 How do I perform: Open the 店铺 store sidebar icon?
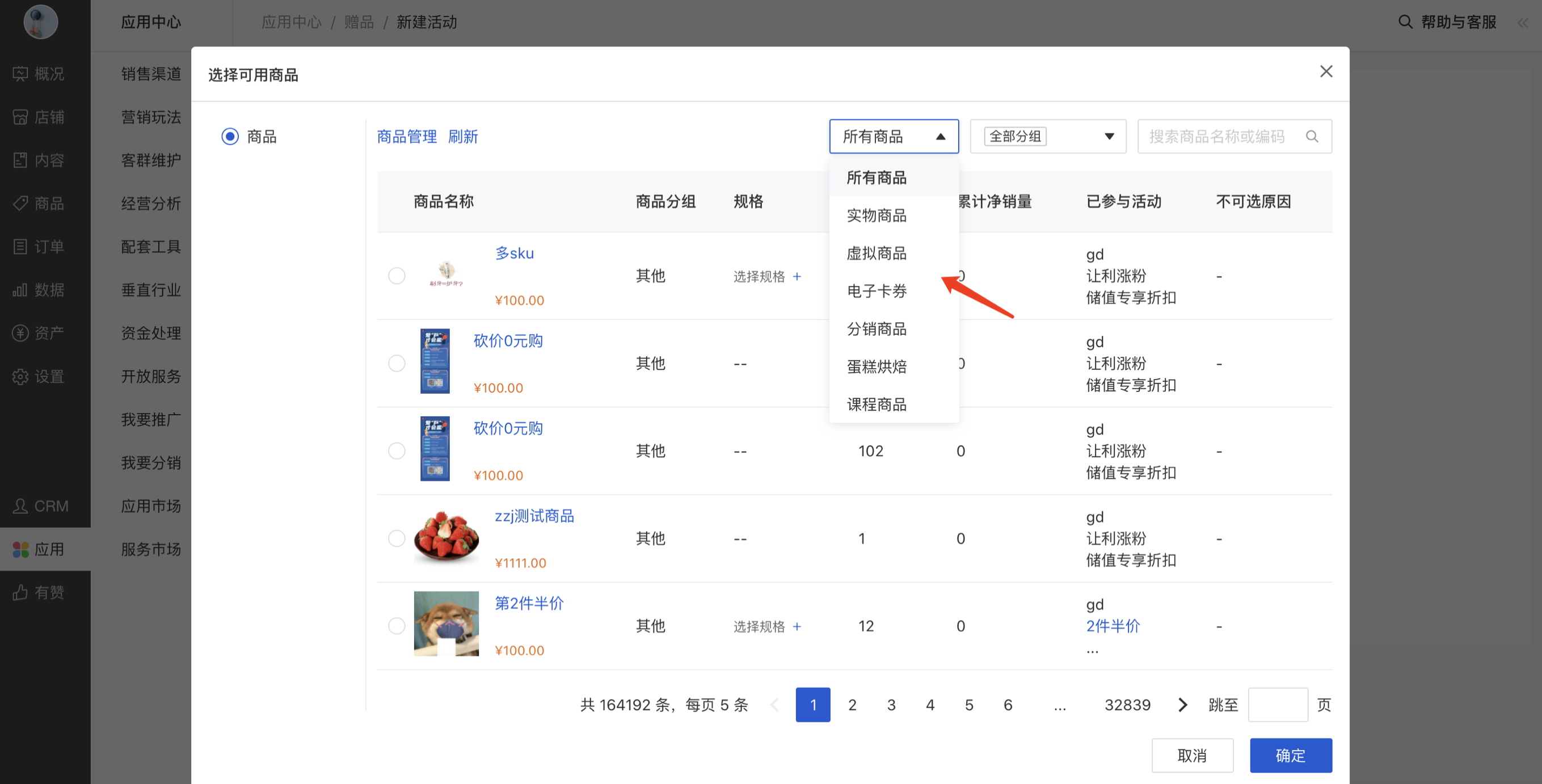[20, 117]
